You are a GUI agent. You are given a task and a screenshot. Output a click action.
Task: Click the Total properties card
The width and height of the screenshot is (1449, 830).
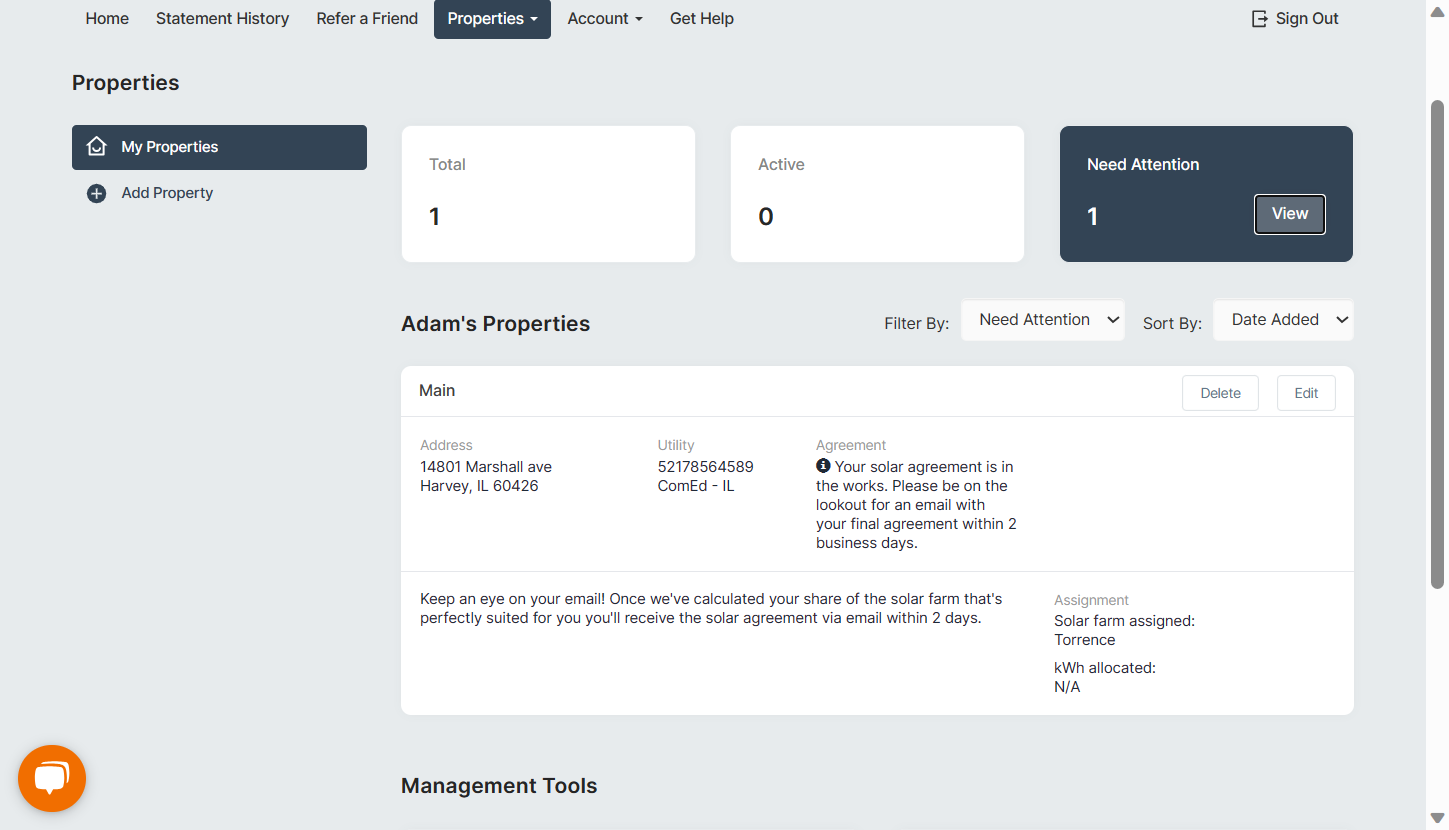pyautogui.click(x=548, y=194)
